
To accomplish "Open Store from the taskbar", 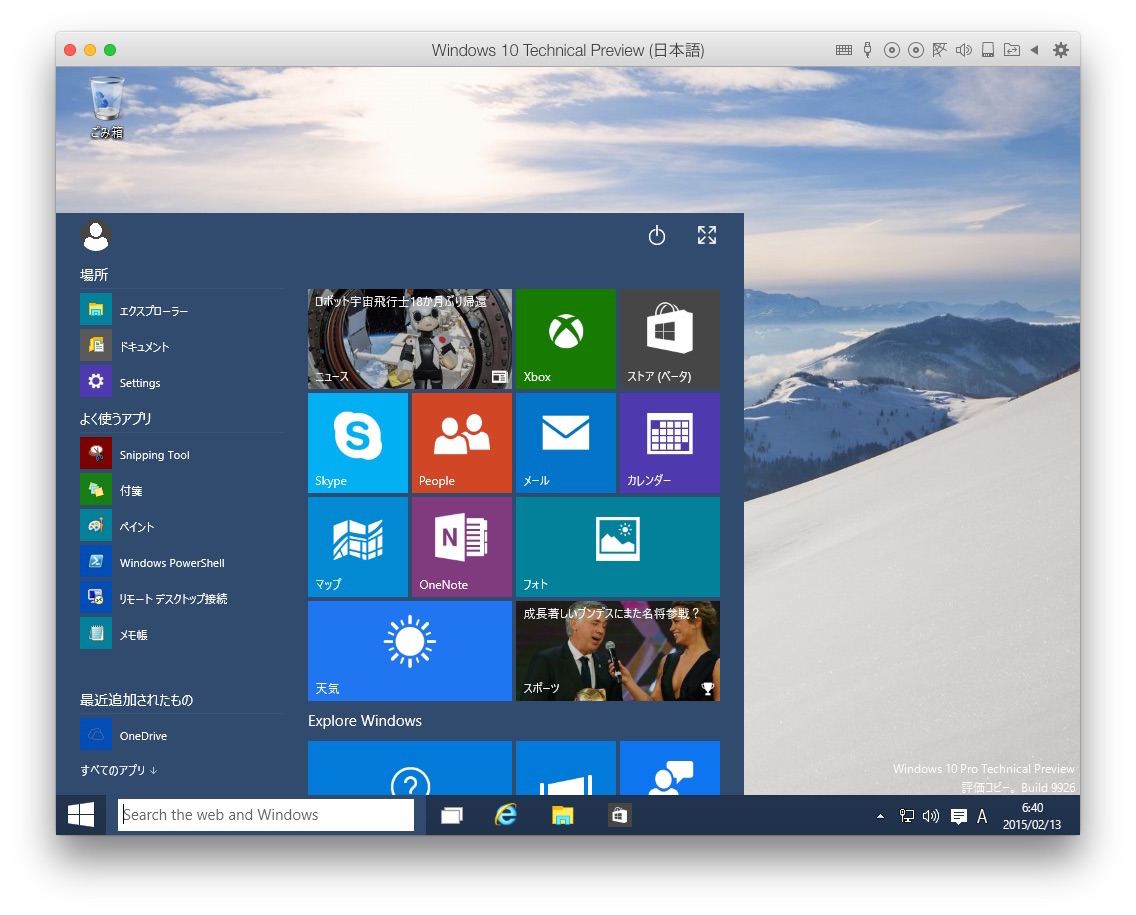I will pos(619,816).
